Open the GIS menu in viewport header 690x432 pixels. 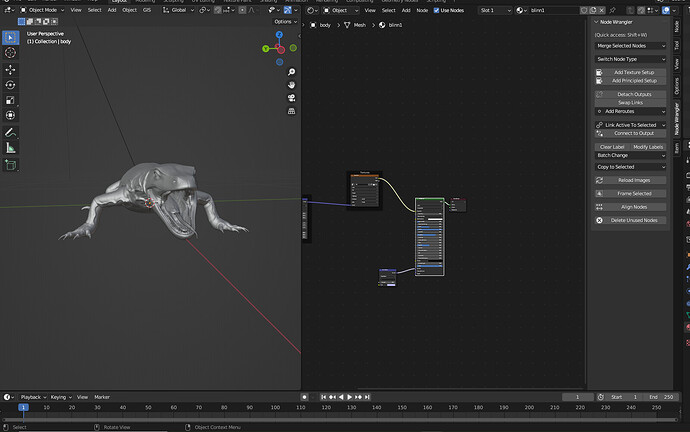click(x=147, y=10)
